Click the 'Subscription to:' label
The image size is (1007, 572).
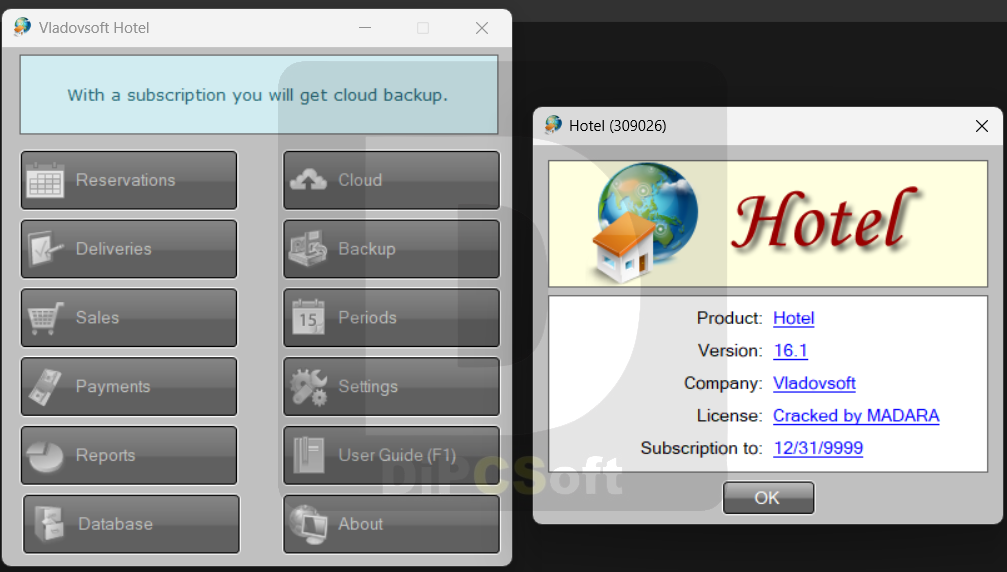(x=701, y=448)
